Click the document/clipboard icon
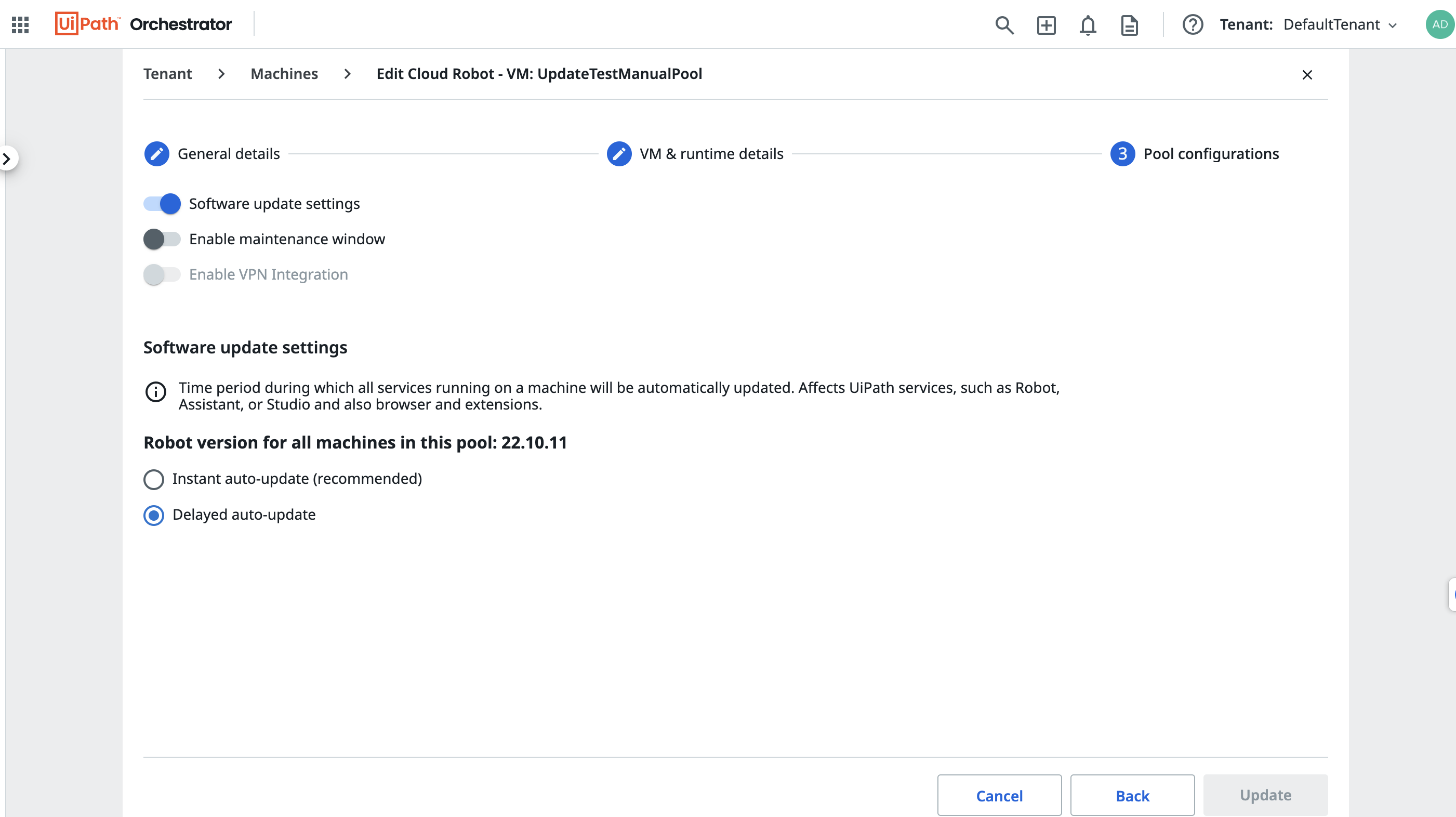 (1130, 24)
